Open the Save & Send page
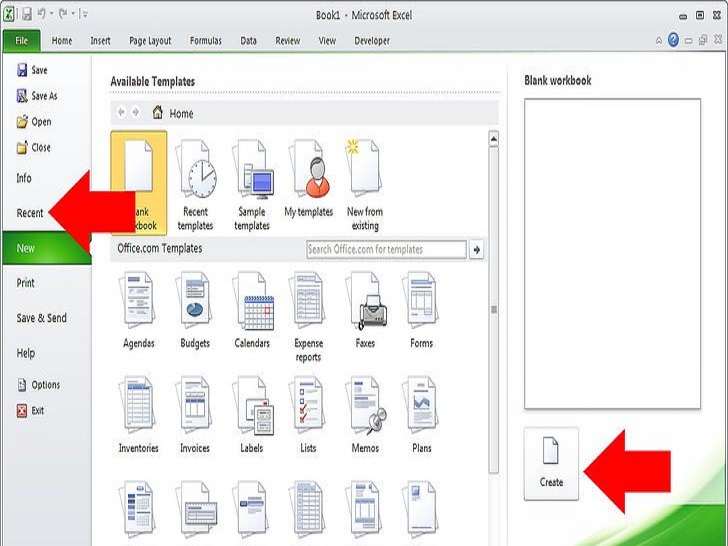This screenshot has width=728, height=546. [41, 318]
